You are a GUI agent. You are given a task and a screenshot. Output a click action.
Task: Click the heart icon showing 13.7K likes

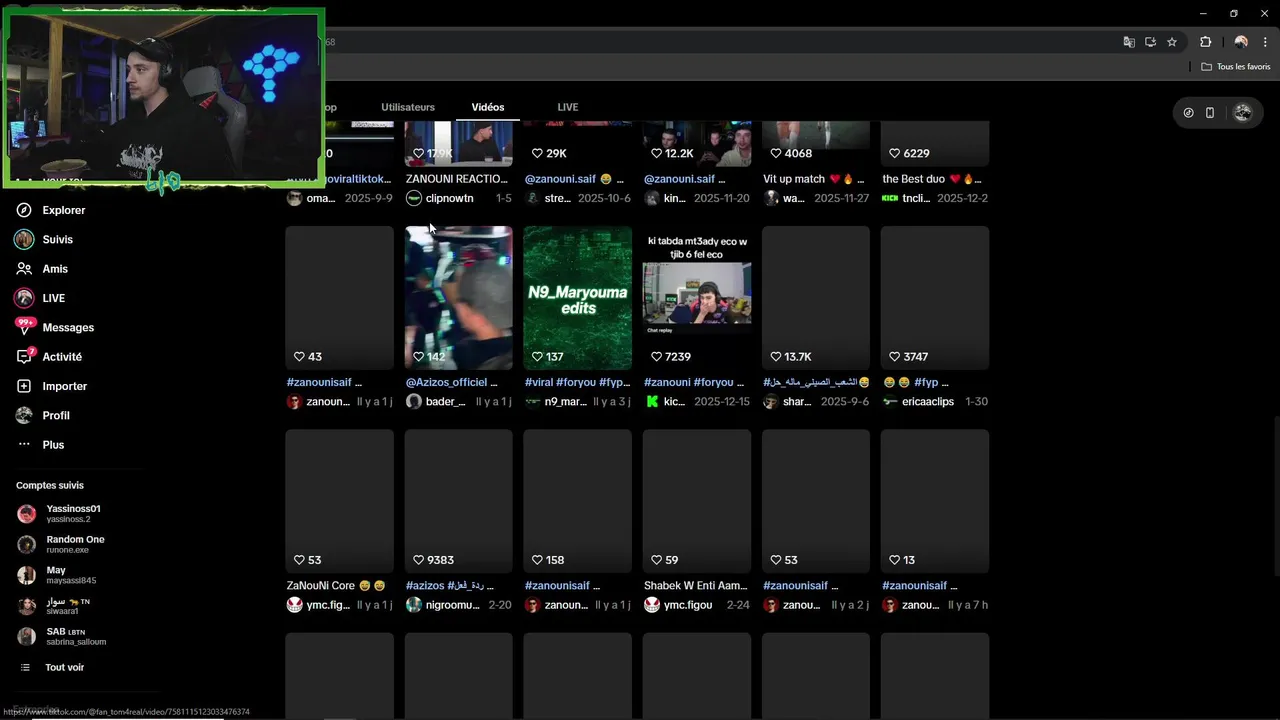(776, 357)
